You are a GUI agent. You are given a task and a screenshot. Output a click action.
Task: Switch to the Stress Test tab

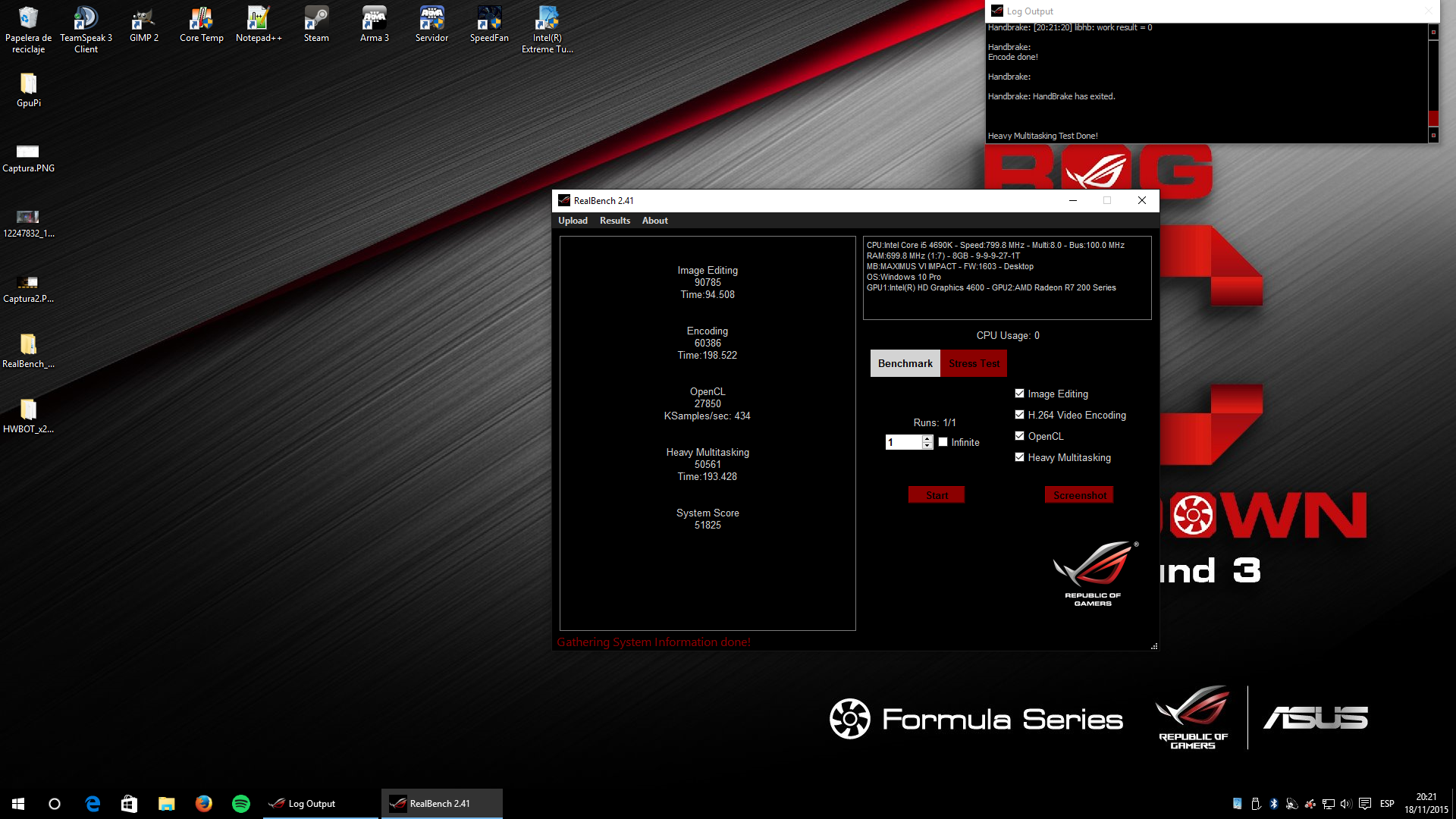[974, 363]
